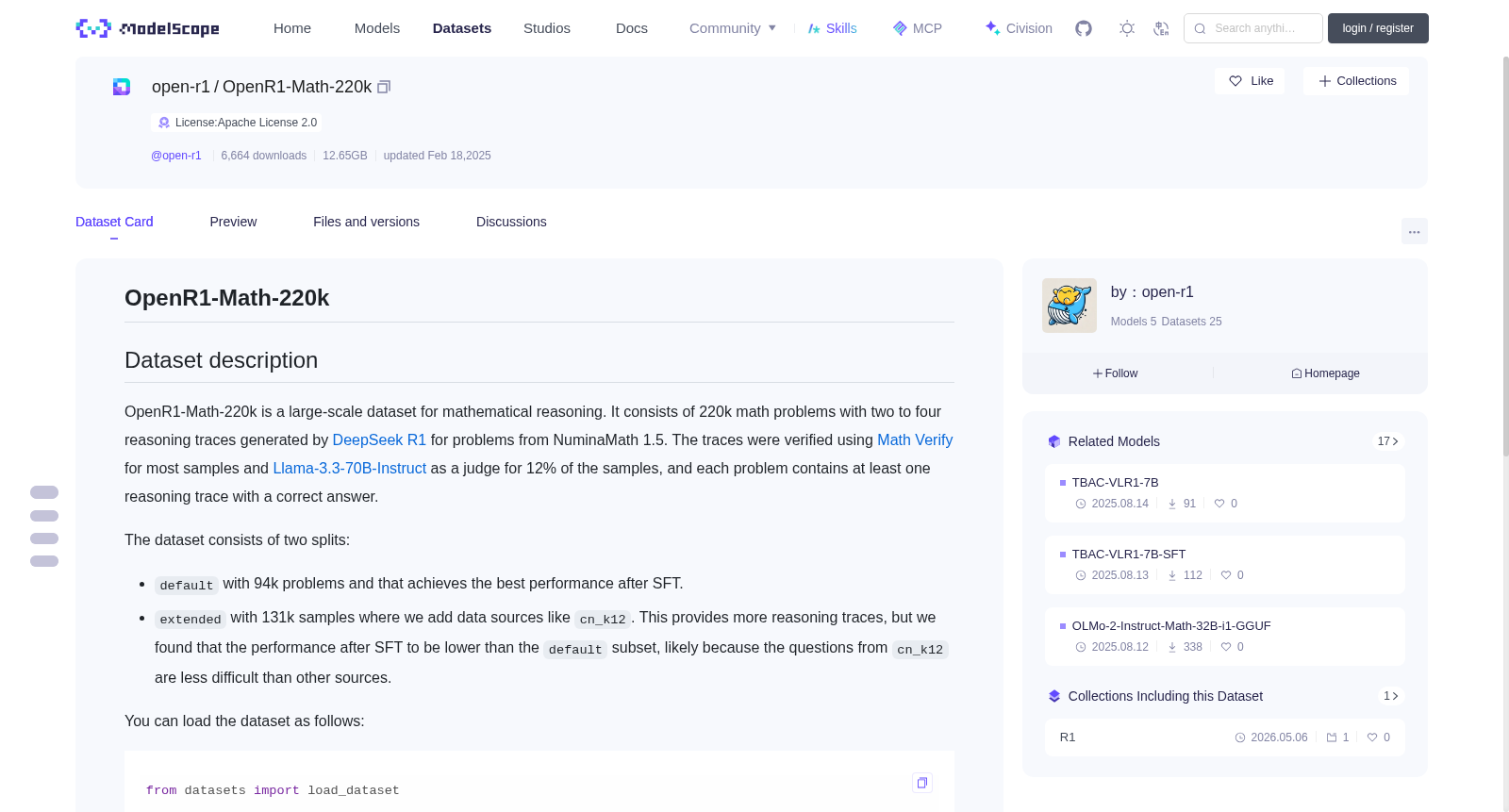Click the Skills nav link
The height and width of the screenshot is (812, 1509).
click(833, 28)
